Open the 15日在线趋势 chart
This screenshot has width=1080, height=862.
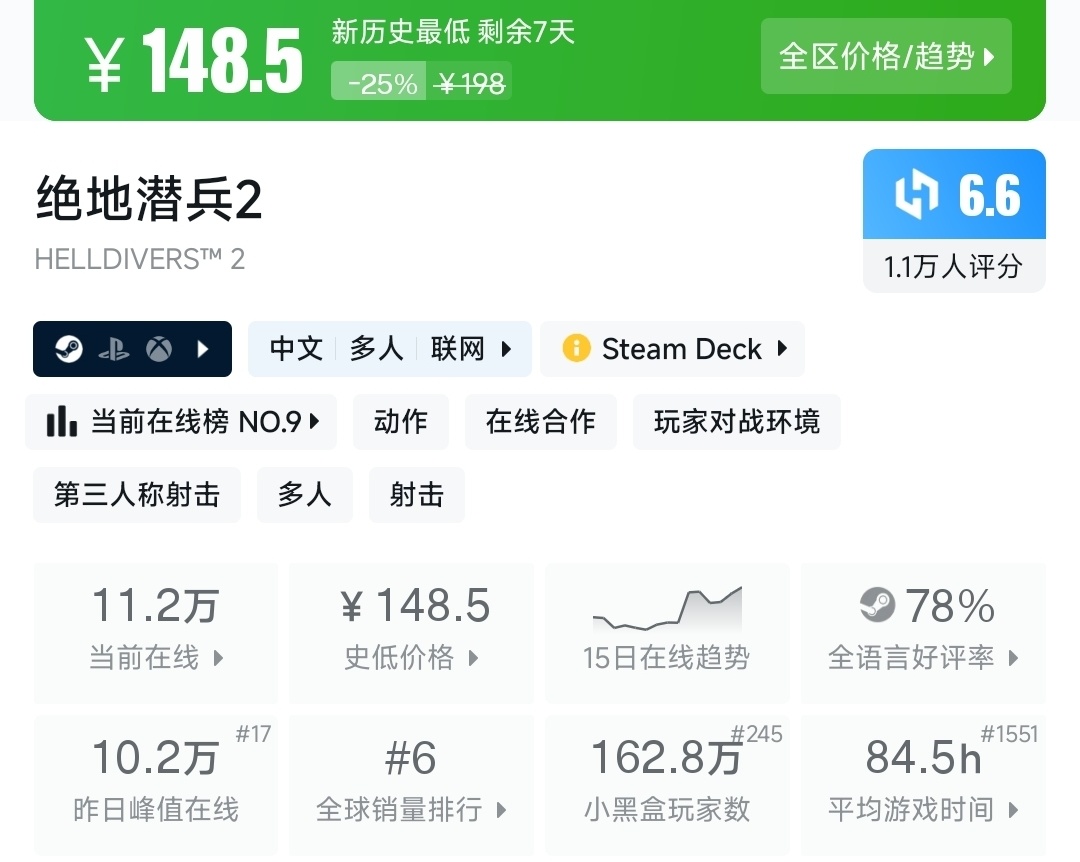(x=666, y=632)
